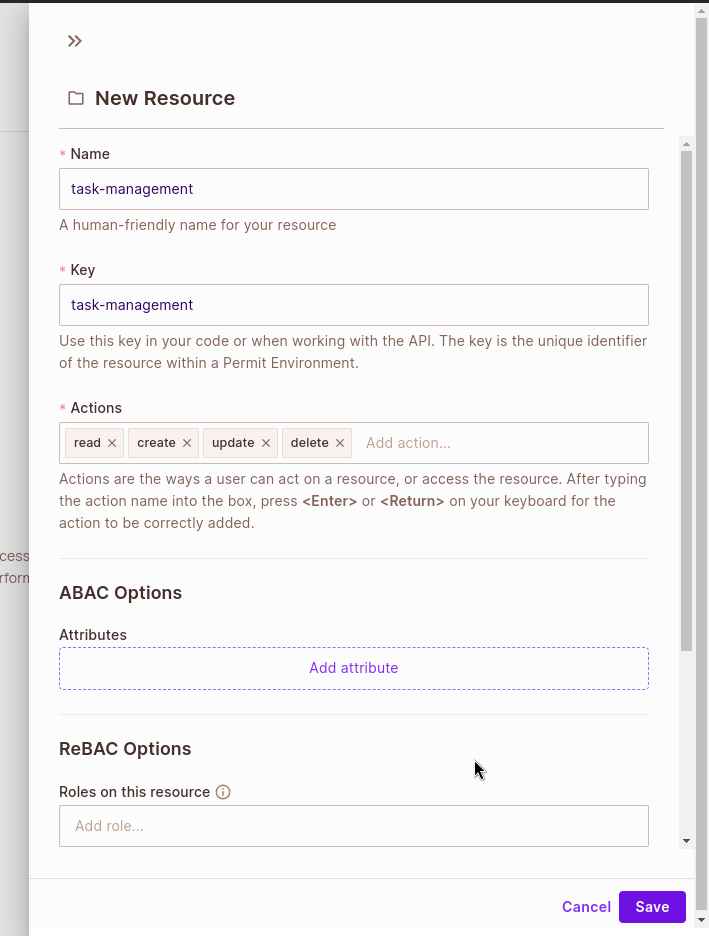Click the inner form scrollbar thumb
709x936 pixels.
pos(686,401)
